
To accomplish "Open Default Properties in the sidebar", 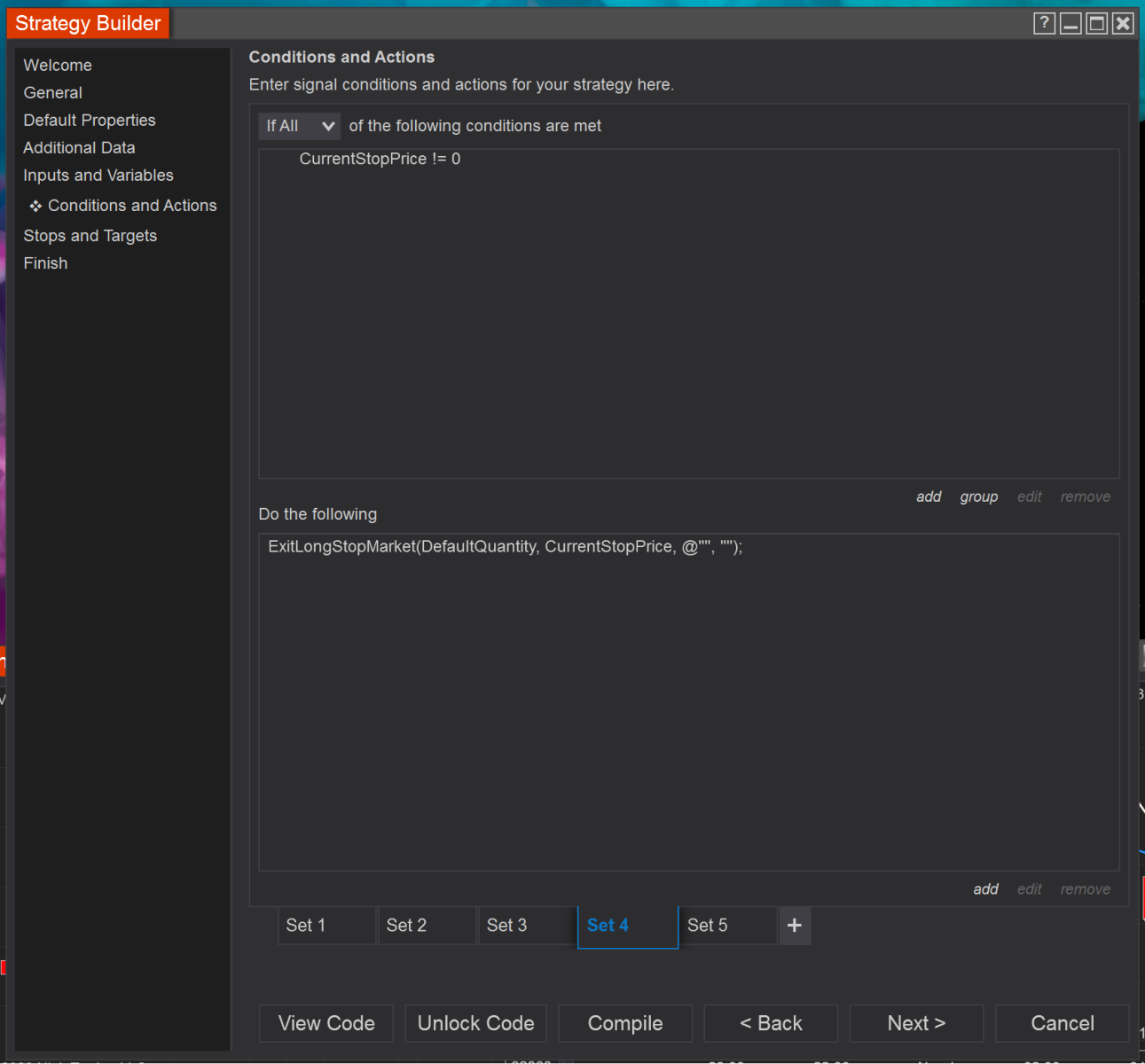I will click(90, 121).
